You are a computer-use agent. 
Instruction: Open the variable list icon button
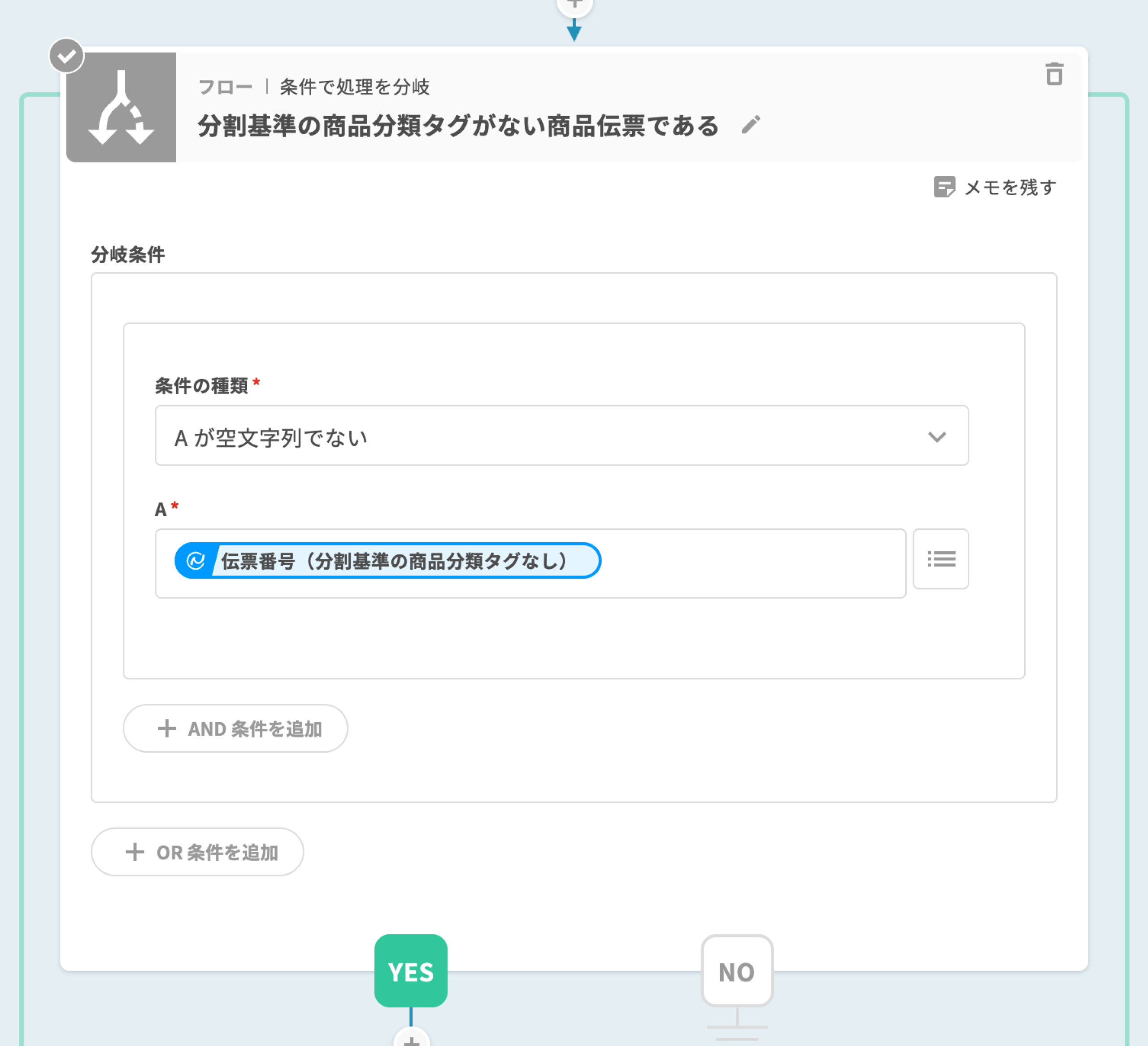940,559
